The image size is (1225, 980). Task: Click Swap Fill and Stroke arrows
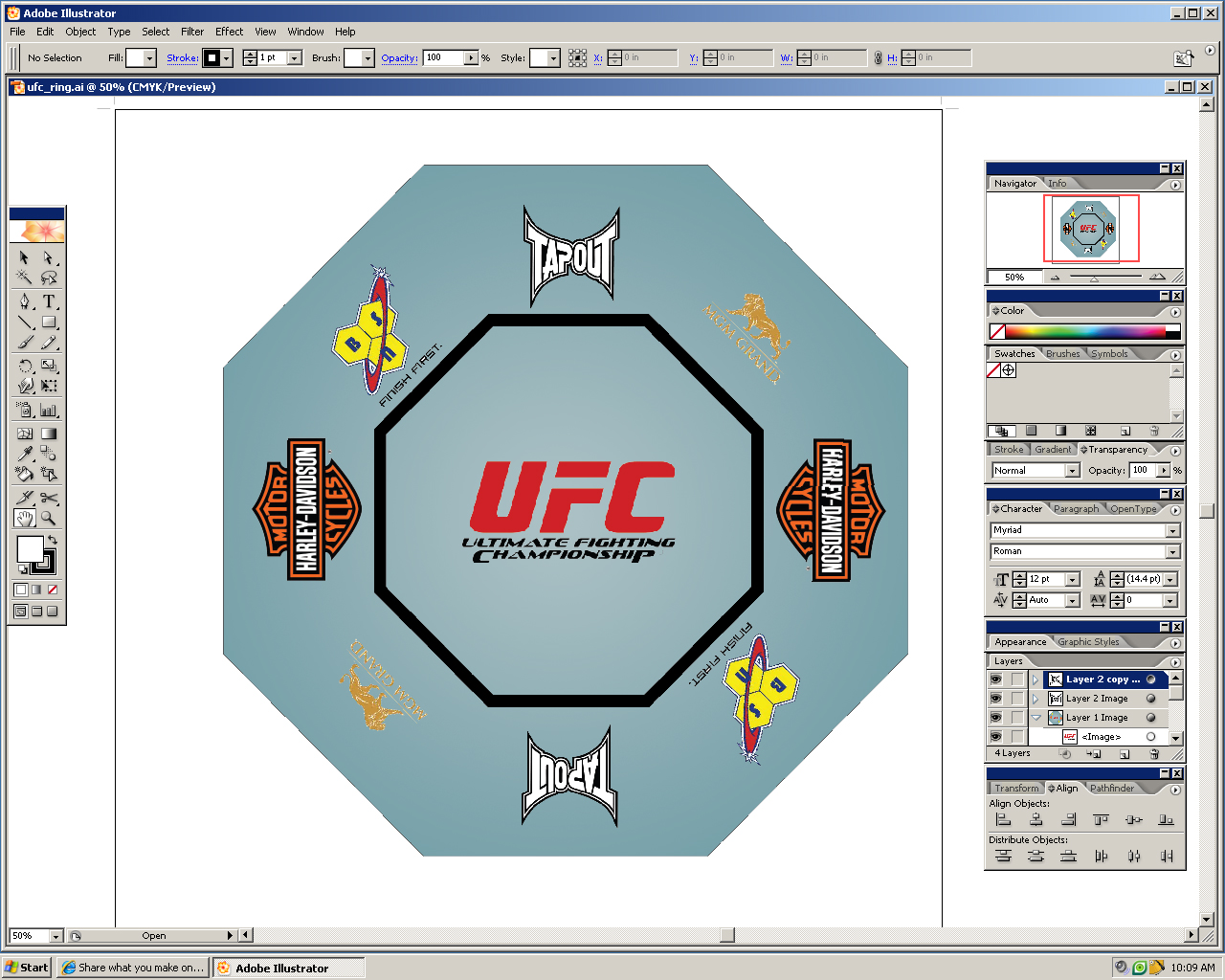53,541
